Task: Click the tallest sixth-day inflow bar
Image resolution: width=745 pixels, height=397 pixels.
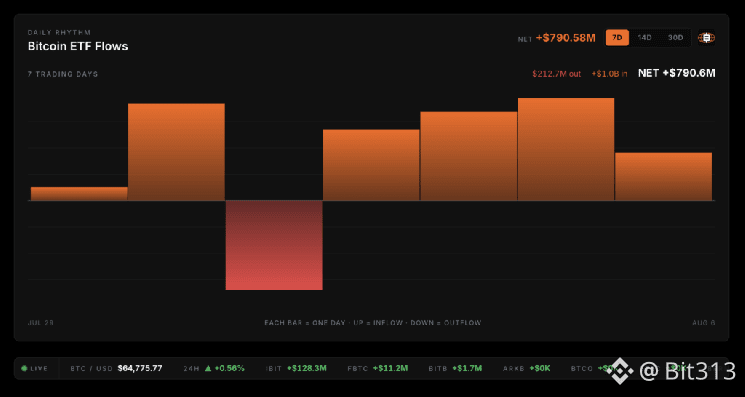Action: (x=566, y=149)
